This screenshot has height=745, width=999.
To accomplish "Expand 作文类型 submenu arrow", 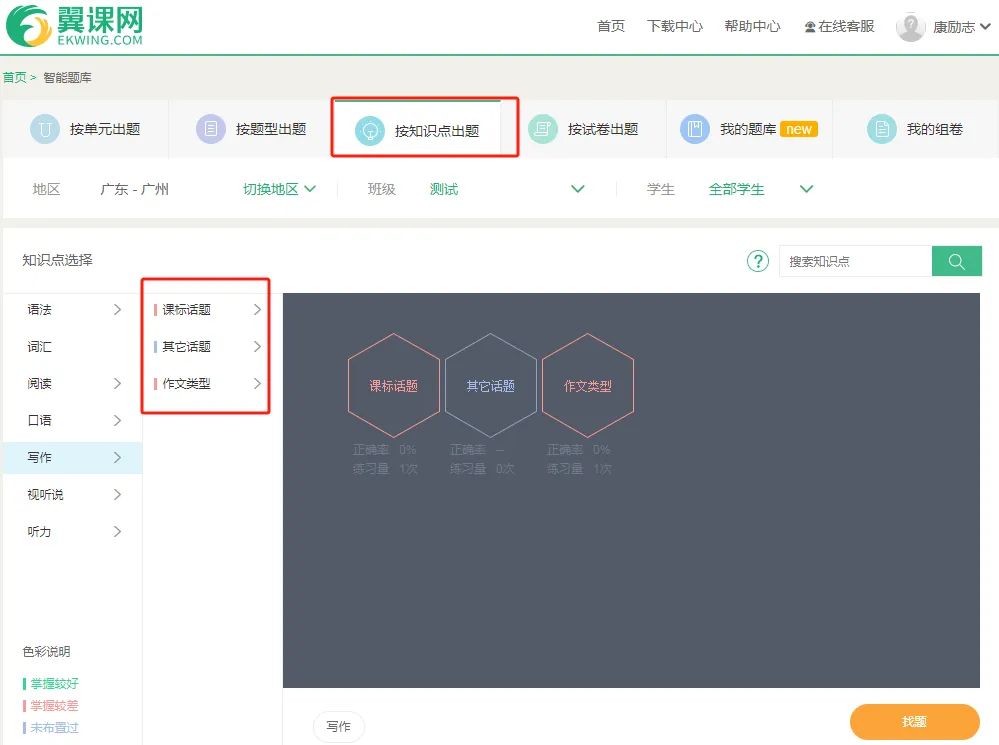I will [257, 384].
